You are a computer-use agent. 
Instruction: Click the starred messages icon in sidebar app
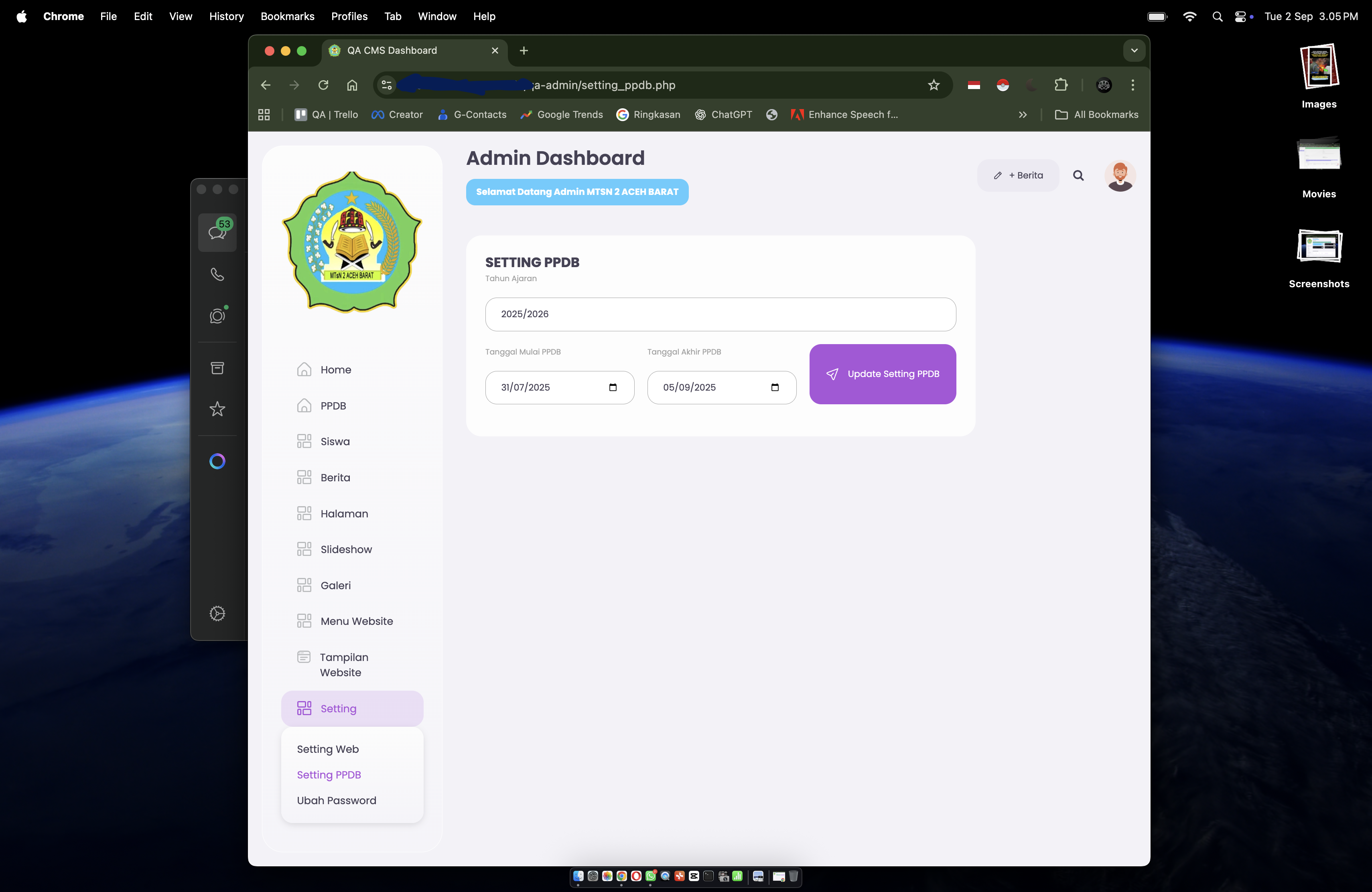(x=217, y=409)
